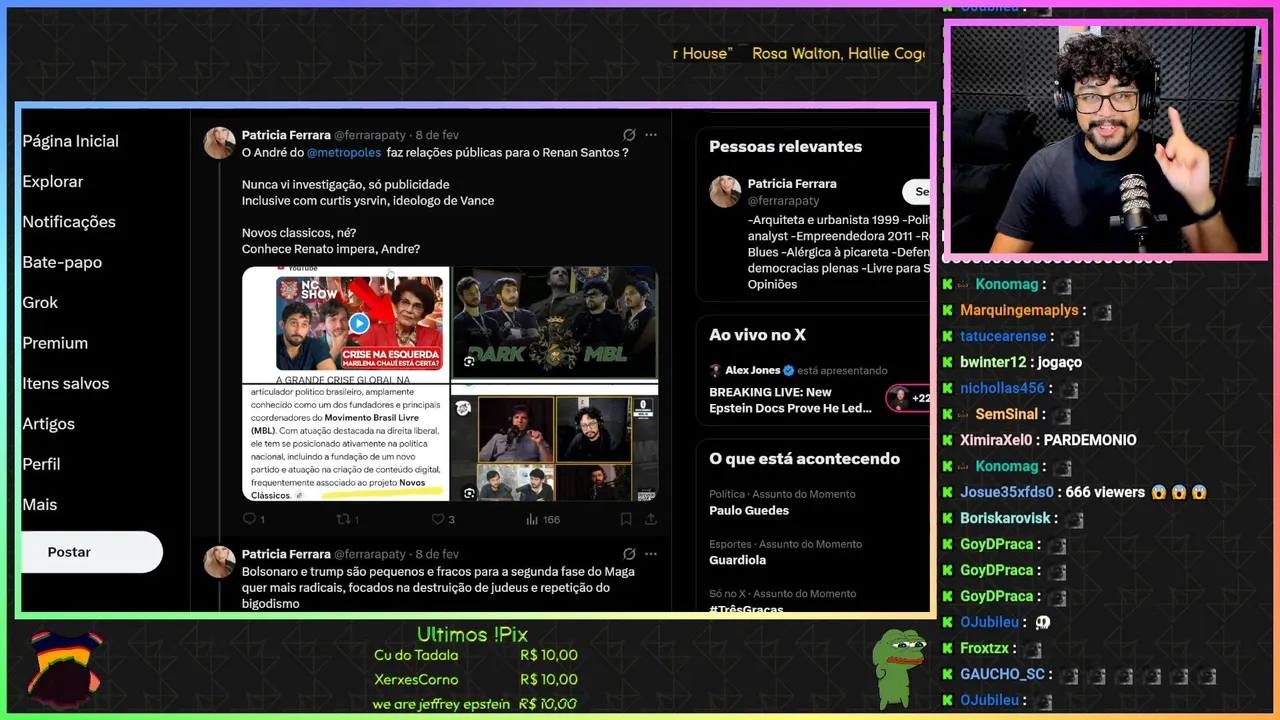Click chat user tatucearense

[1003, 337]
